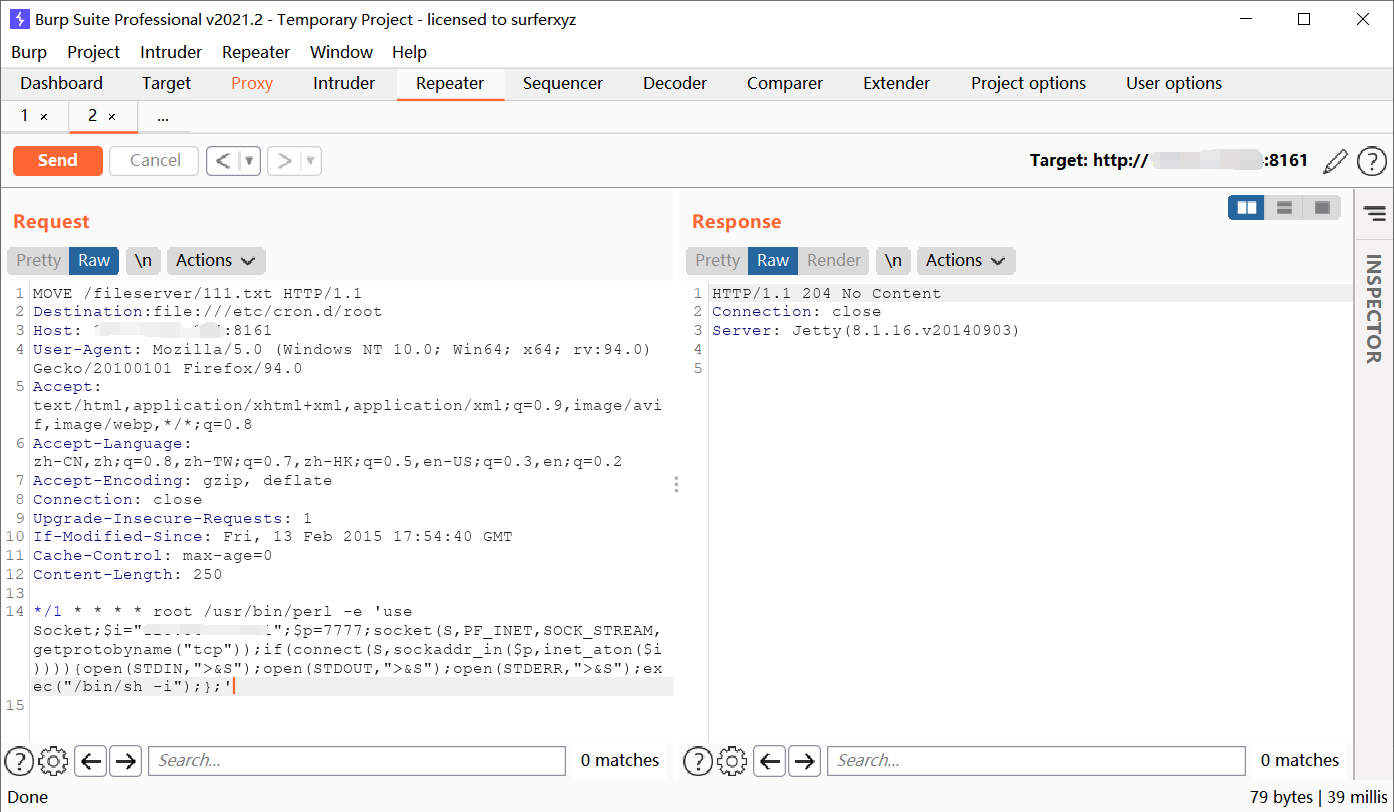Open new Repeater tab via ellipsis

[x=163, y=117]
